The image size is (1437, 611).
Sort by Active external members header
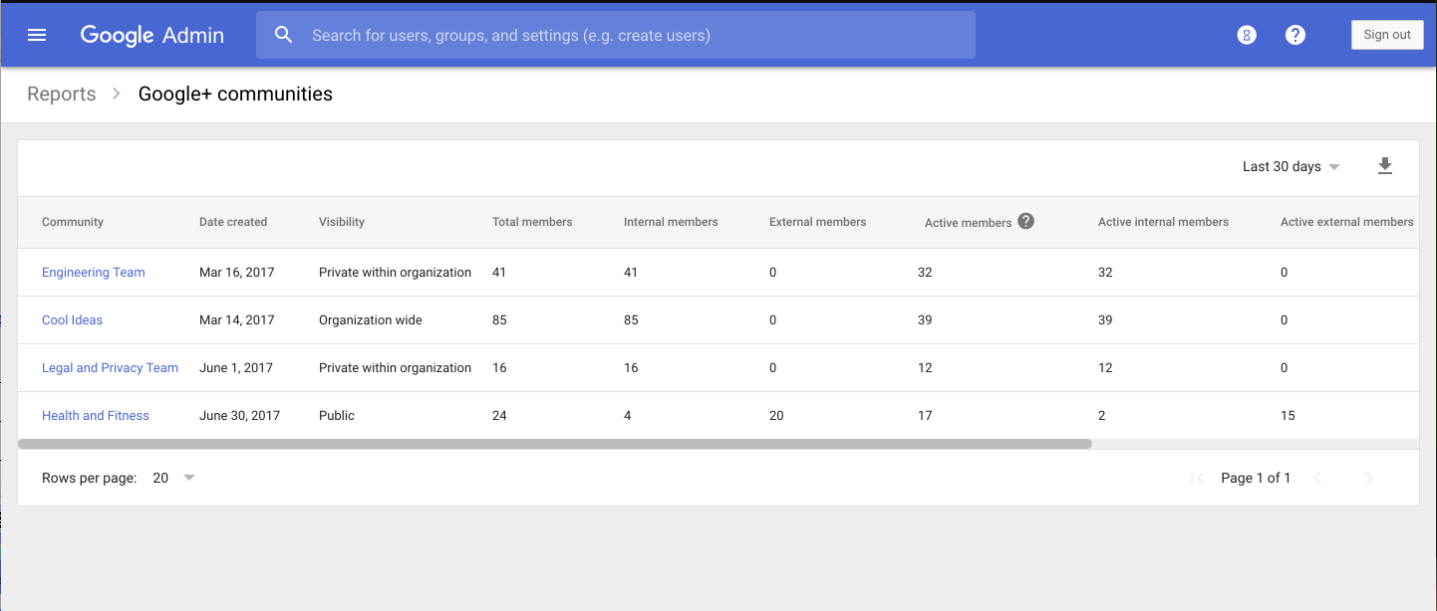(1347, 222)
